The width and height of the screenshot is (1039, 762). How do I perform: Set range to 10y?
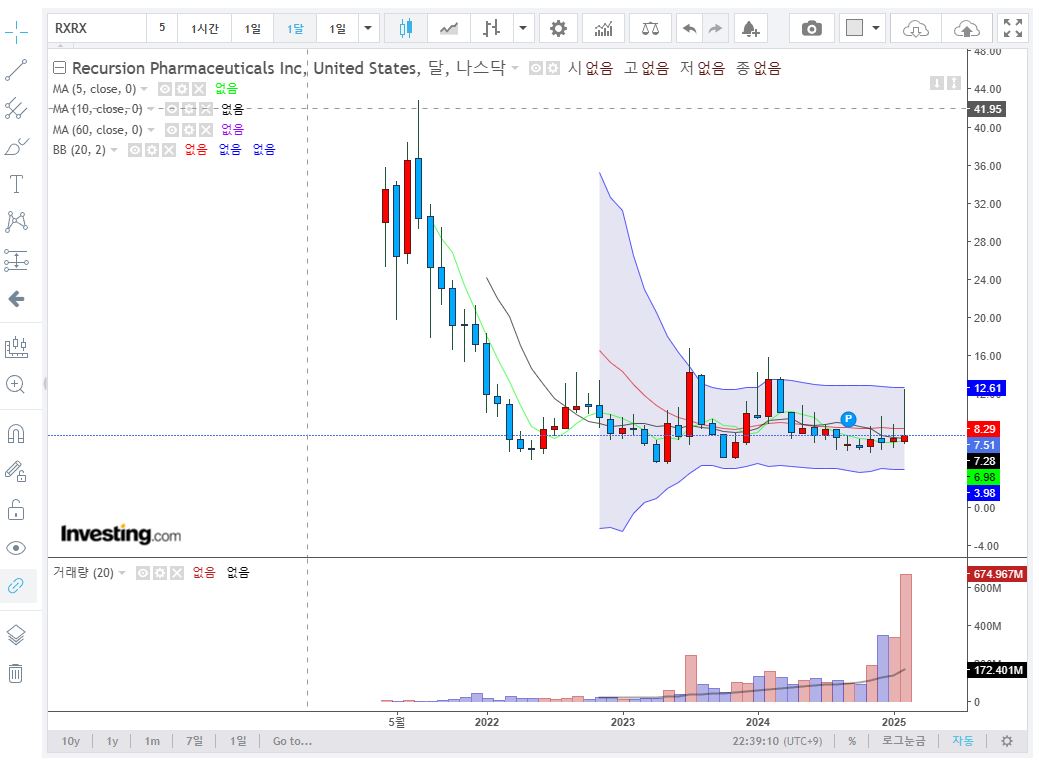(x=71, y=741)
